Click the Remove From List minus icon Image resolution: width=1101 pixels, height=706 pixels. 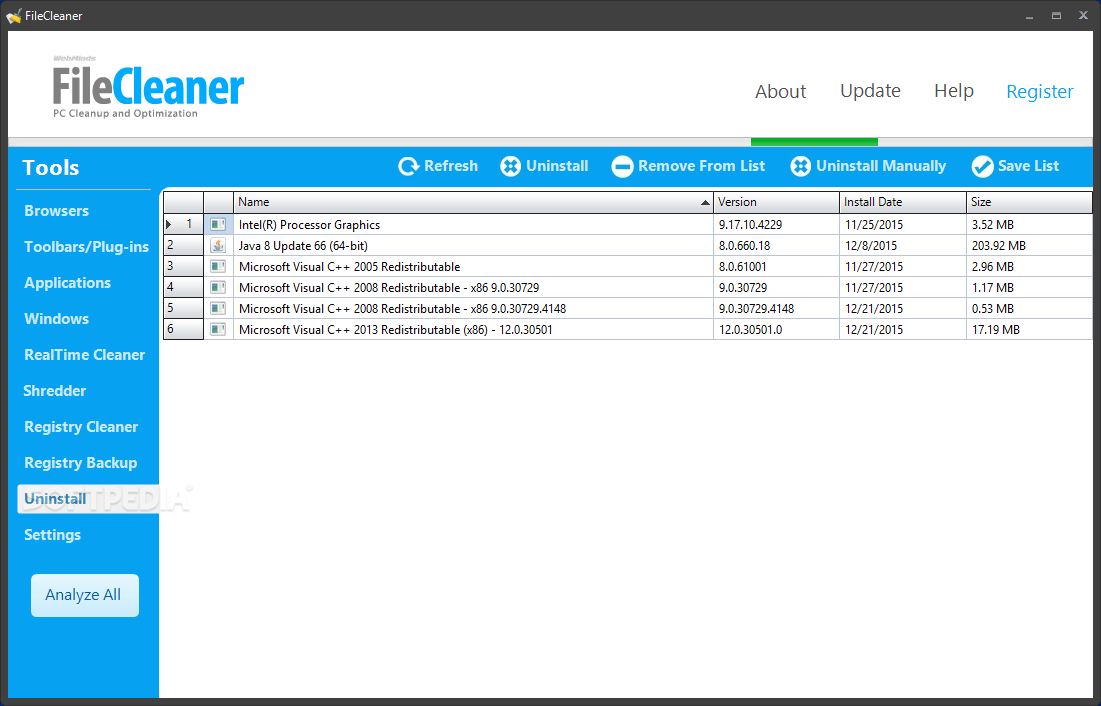(622, 166)
